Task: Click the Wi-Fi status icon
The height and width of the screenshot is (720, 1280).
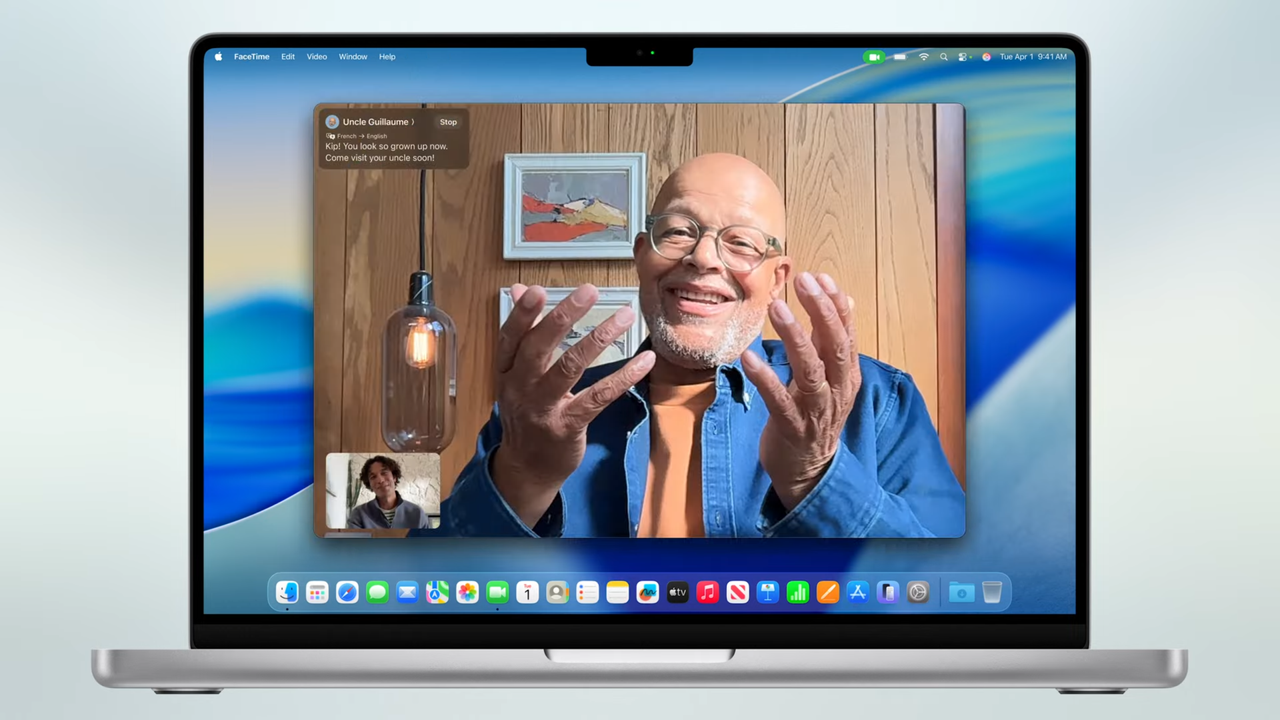Action: (923, 57)
